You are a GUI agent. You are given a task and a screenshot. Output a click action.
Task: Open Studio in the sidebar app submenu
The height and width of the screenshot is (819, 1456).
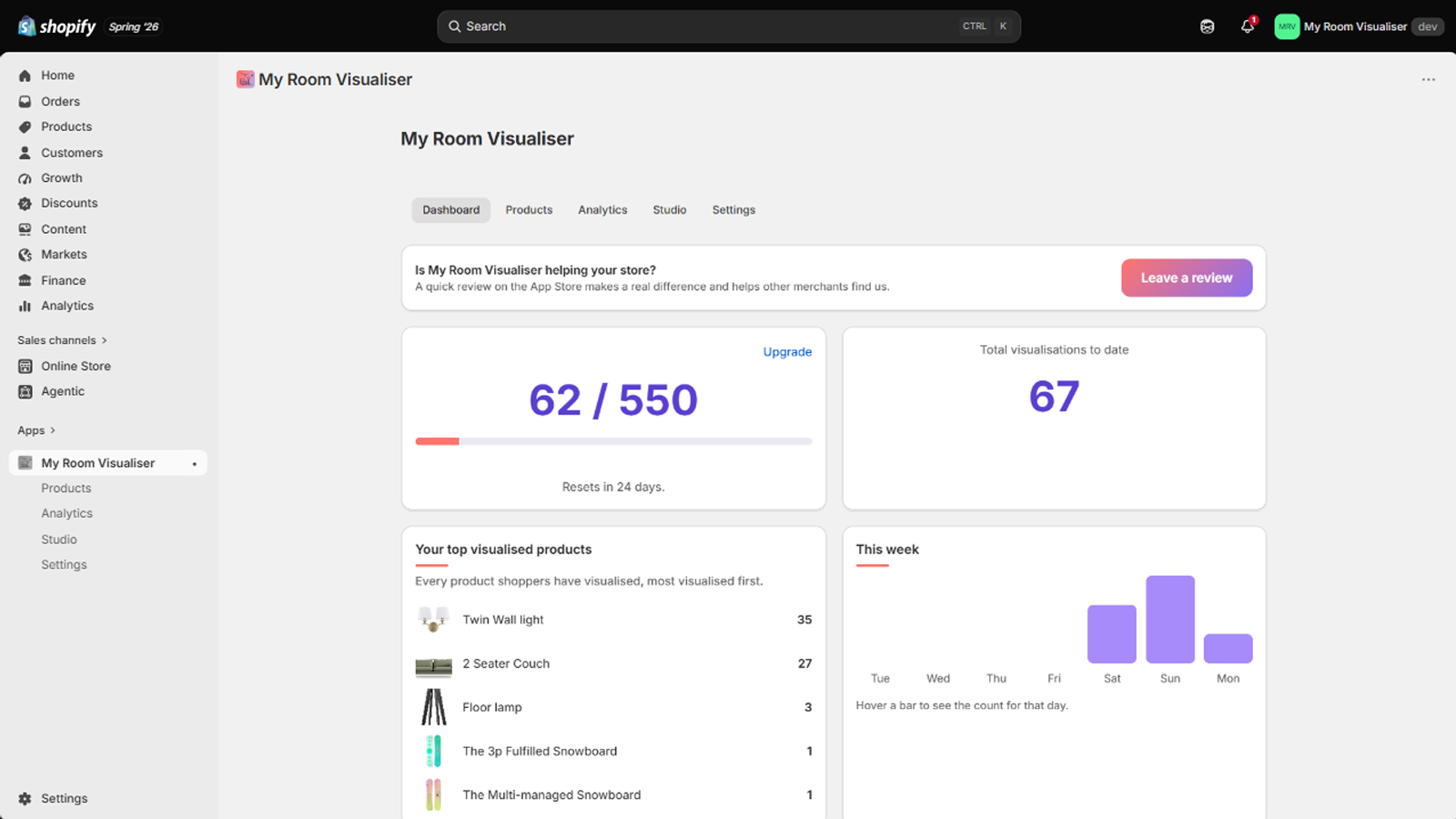[59, 540]
